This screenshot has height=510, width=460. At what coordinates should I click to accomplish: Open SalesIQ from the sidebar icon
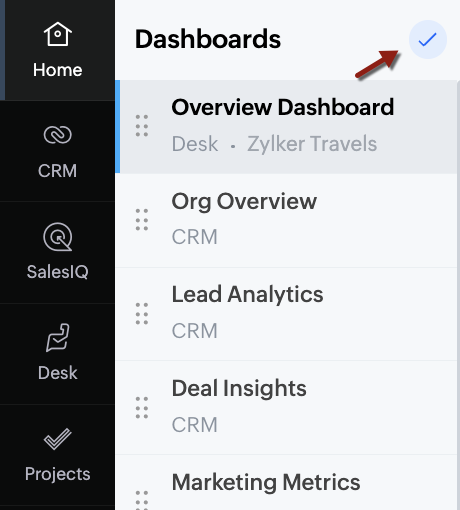coord(58,237)
